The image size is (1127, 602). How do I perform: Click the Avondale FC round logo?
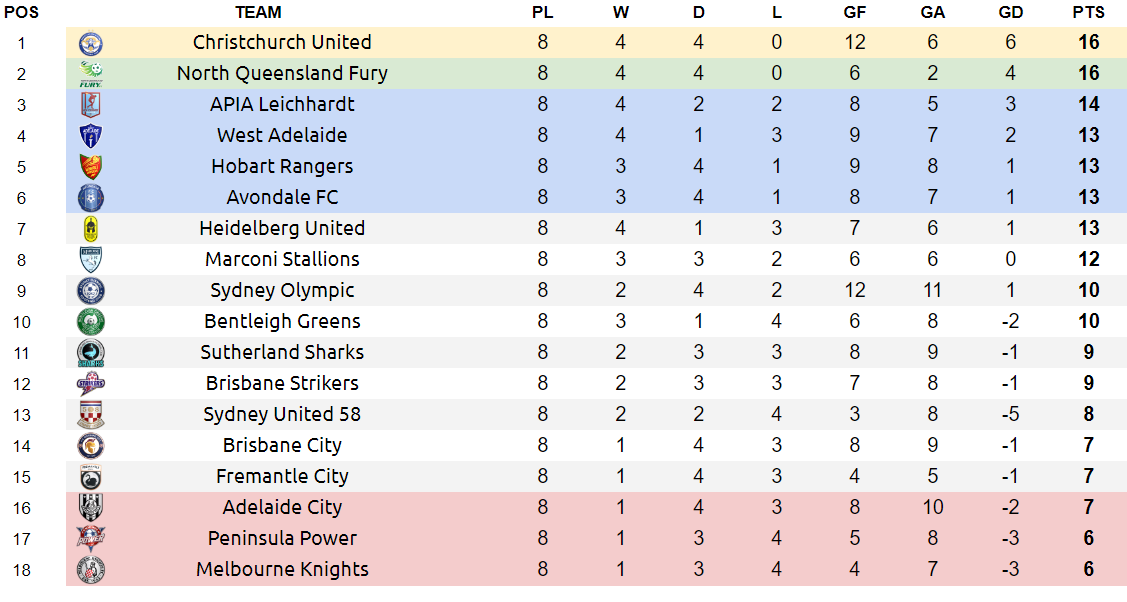point(91,198)
